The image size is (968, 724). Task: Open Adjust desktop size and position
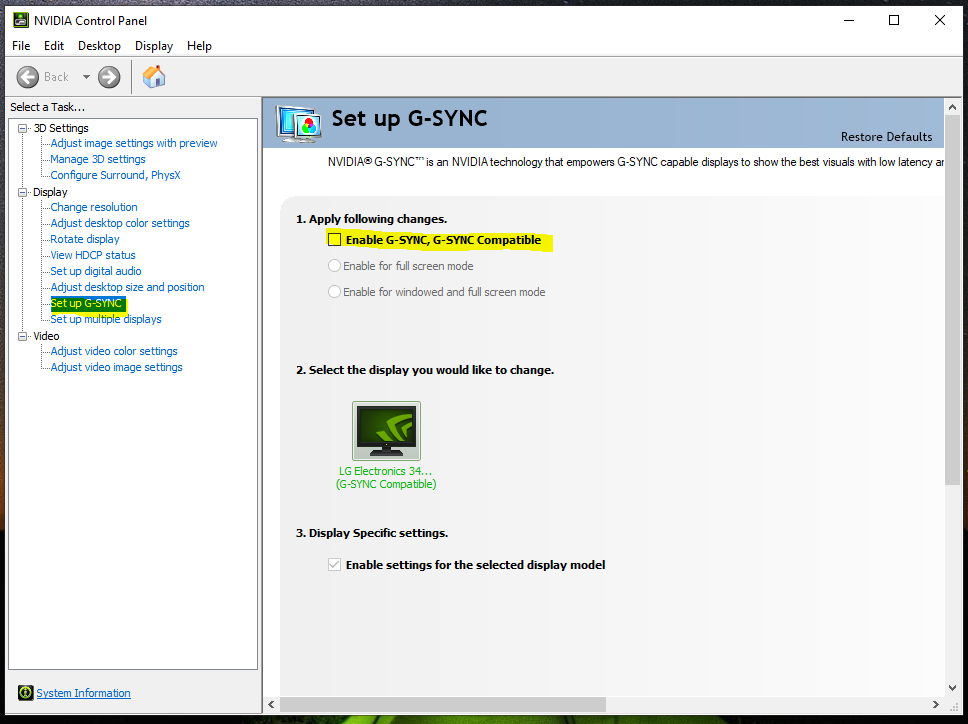tap(127, 288)
